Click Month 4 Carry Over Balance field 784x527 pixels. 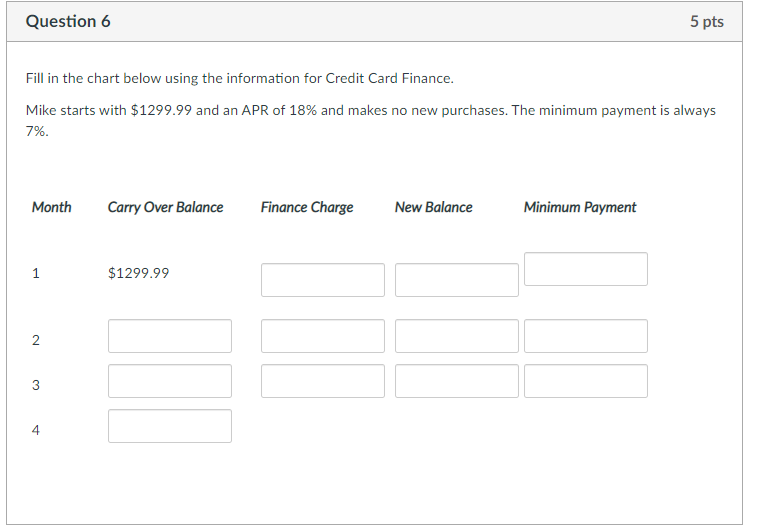[x=170, y=426]
